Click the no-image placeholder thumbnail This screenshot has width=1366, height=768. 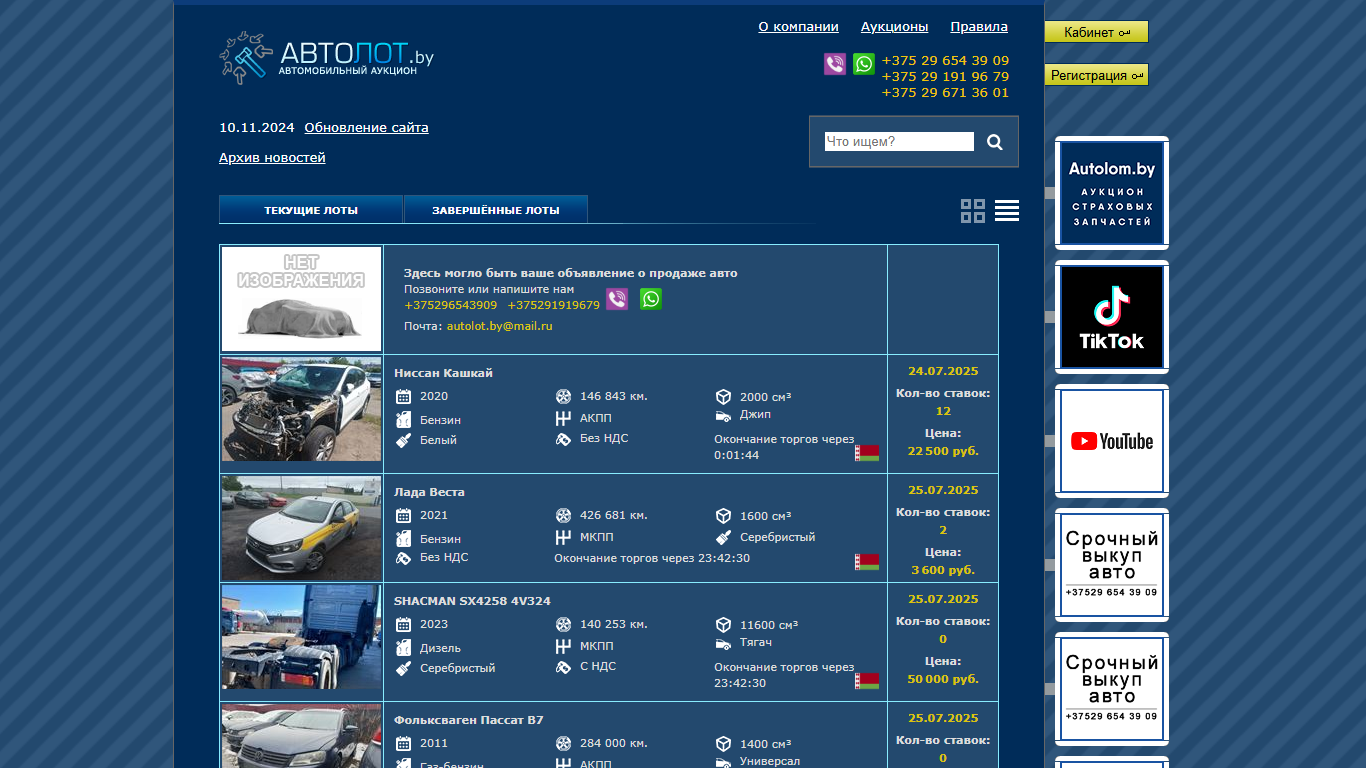[301, 299]
